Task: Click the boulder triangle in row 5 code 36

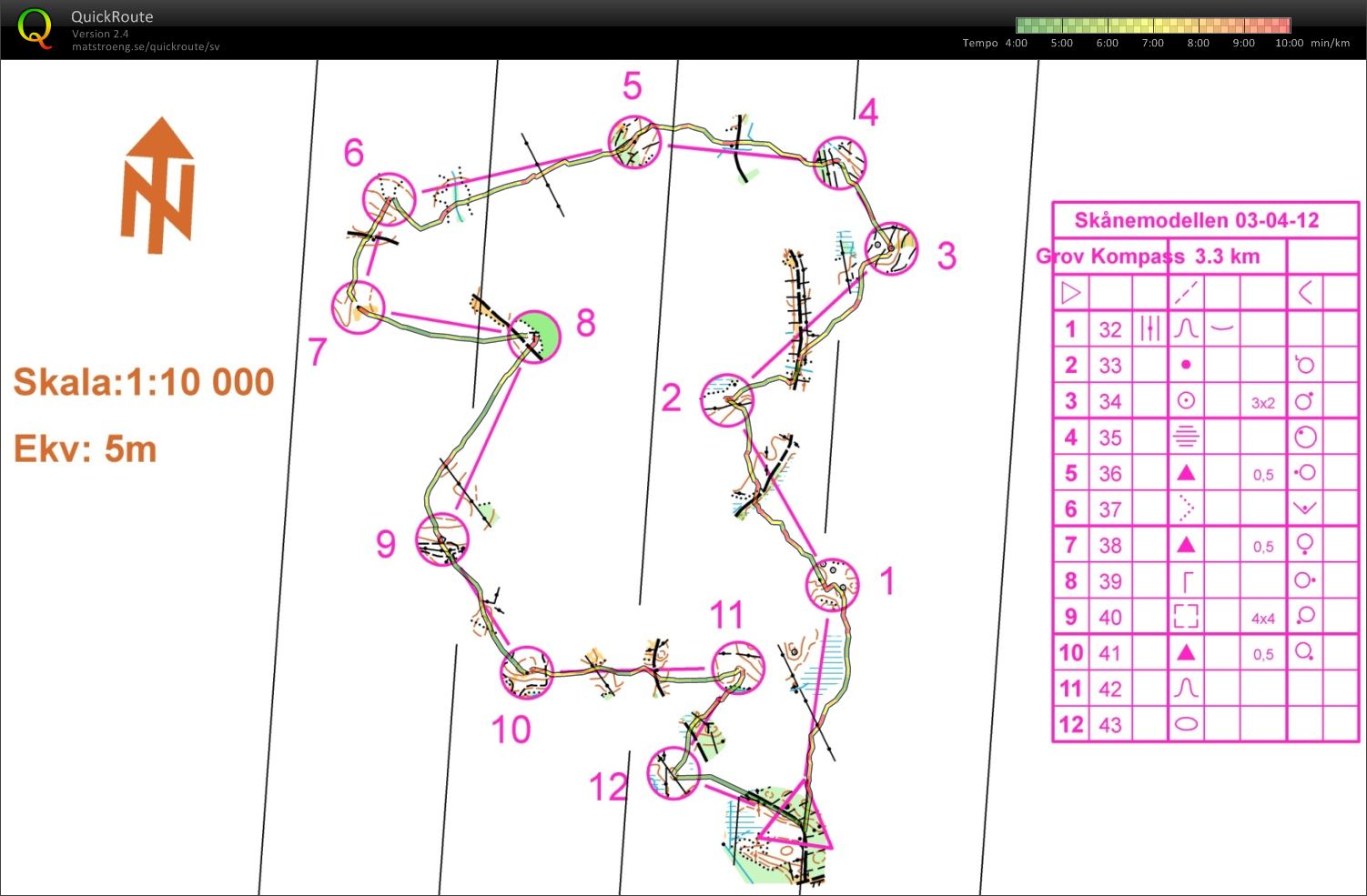Action: (x=1185, y=472)
